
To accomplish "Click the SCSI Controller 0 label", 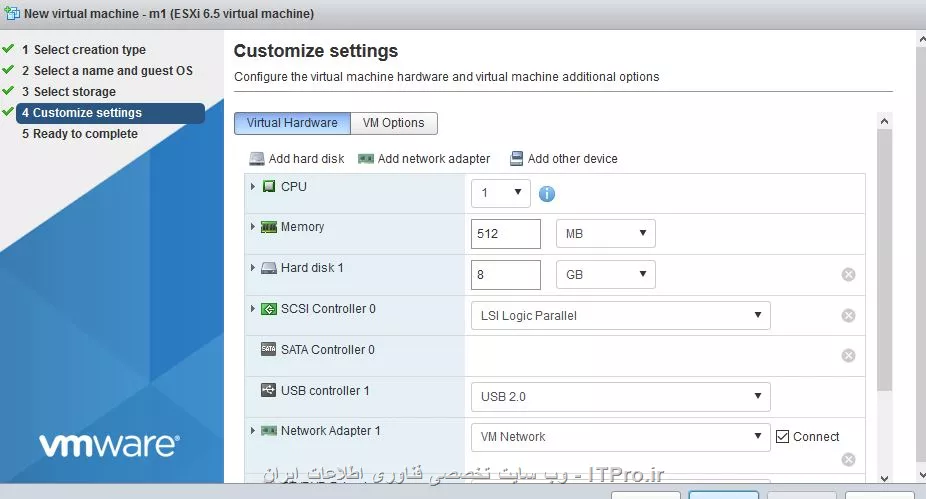I will point(328,309).
